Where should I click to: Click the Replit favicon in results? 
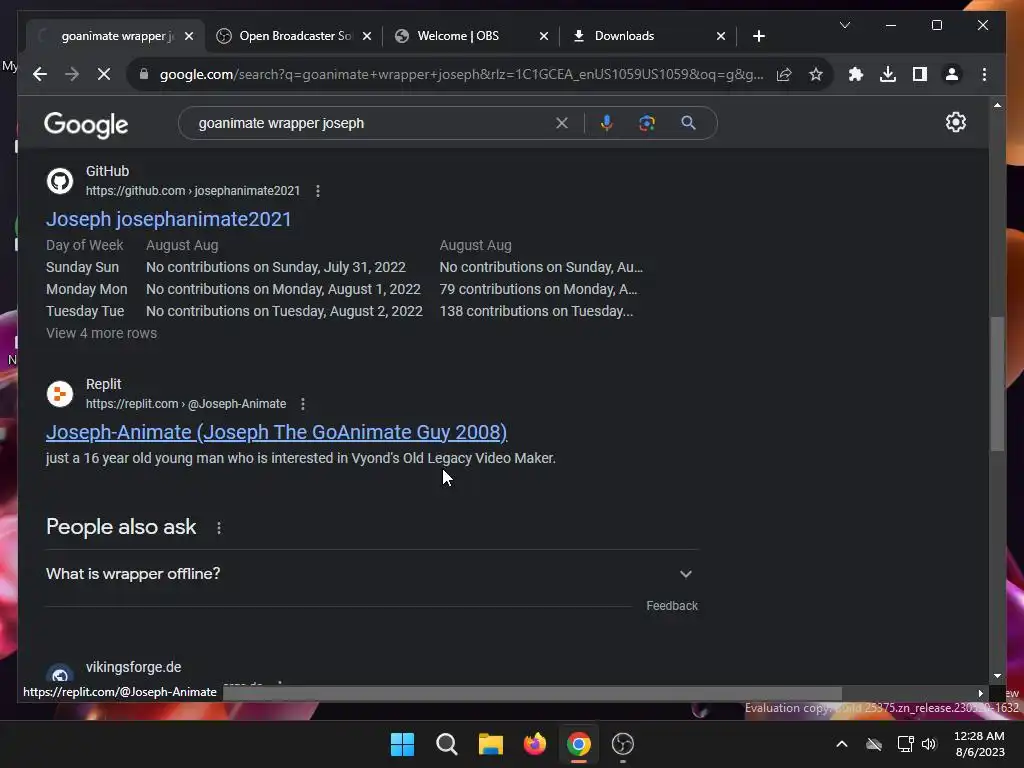(x=60, y=394)
